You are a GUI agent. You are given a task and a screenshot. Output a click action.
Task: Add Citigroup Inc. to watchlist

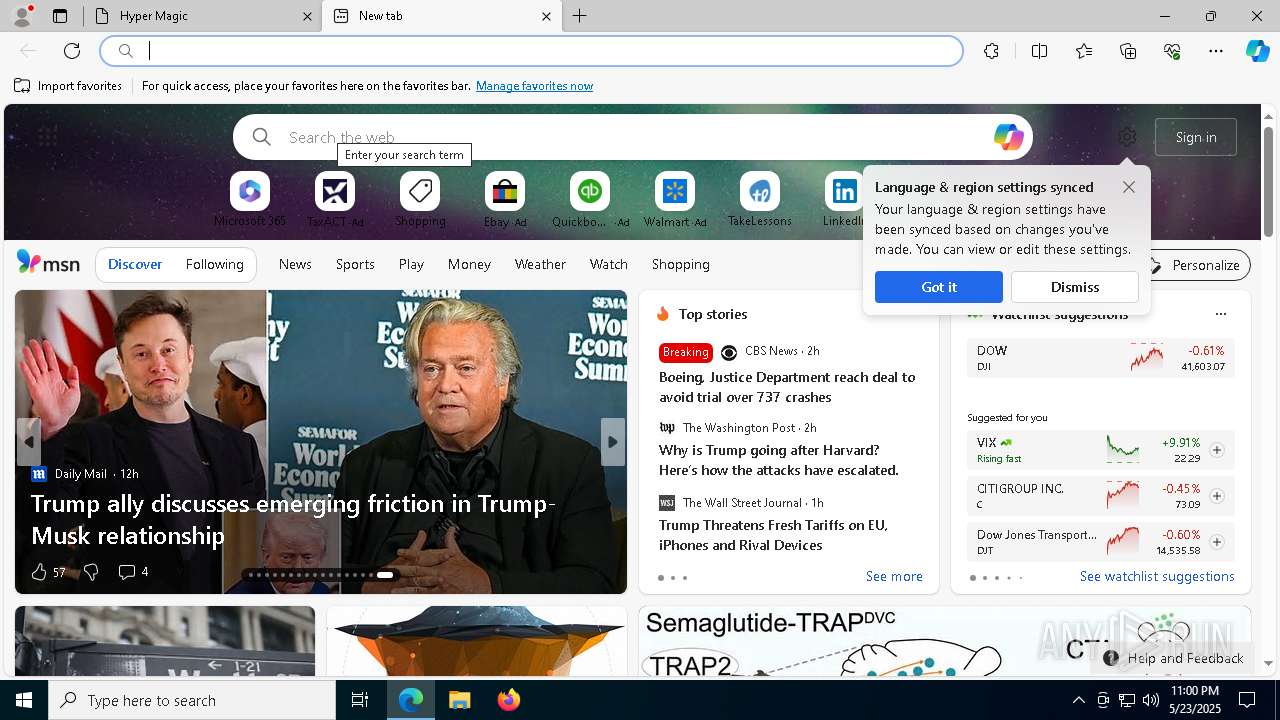point(1217,496)
